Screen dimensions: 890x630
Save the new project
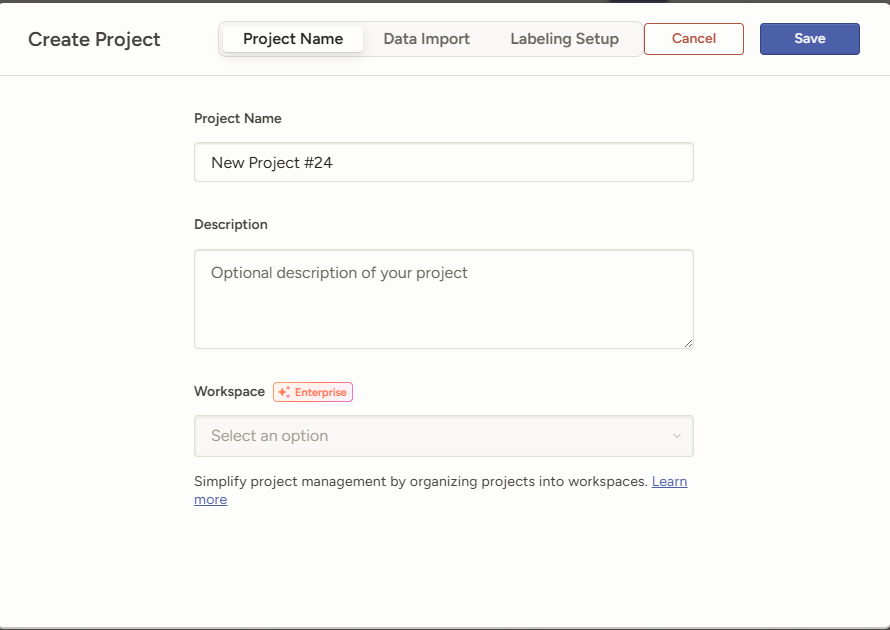[x=809, y=39]
